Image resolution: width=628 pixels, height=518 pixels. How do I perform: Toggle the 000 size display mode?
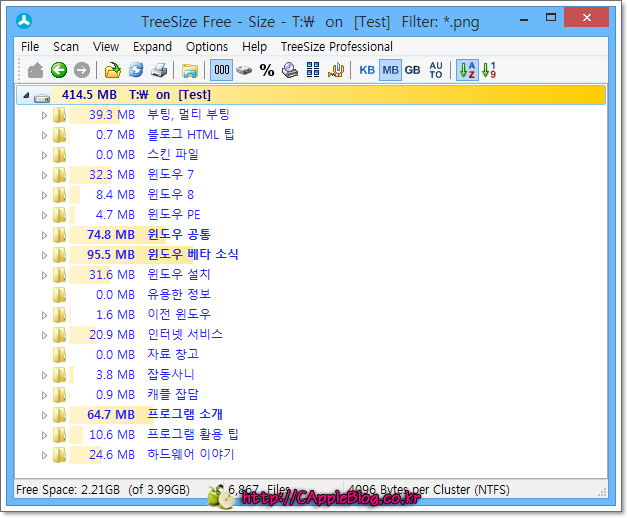(x=221, y=70)
